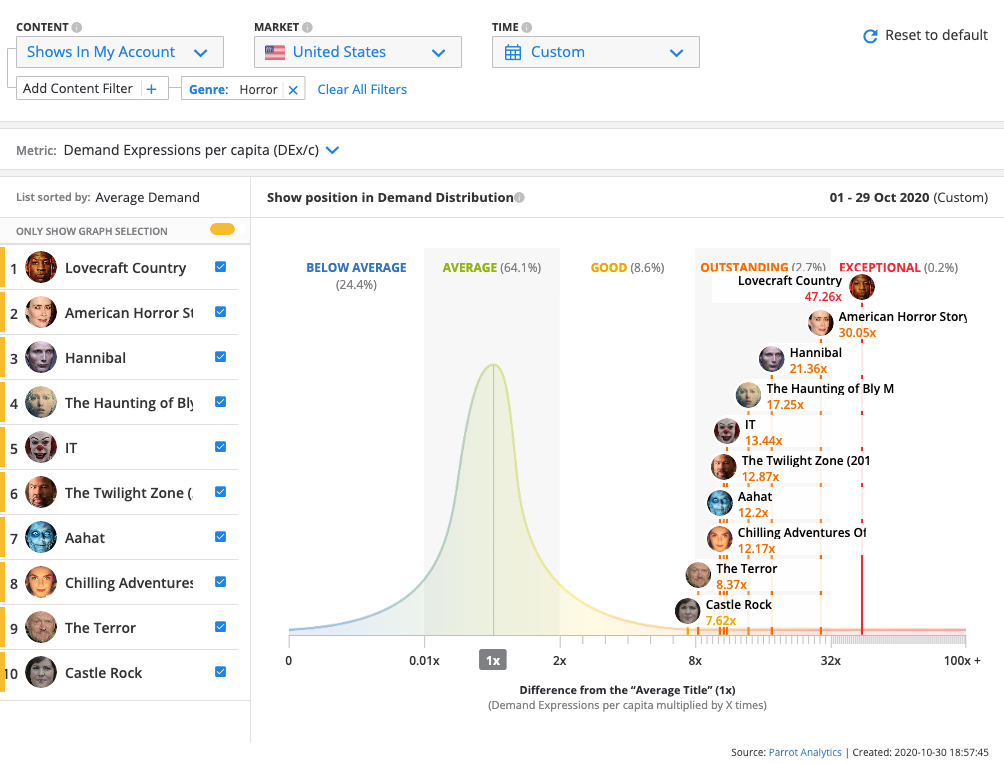This screenshot has width=1004, height=764.
Task: Change the Average Demand sort order
Action: (147, 197)
